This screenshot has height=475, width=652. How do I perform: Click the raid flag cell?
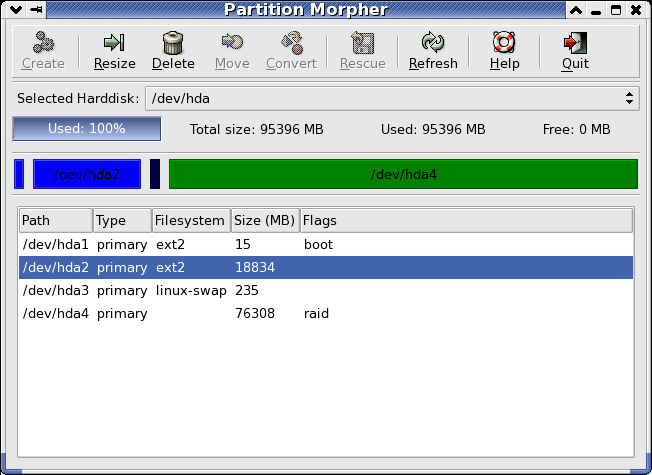tap(316, 313)
